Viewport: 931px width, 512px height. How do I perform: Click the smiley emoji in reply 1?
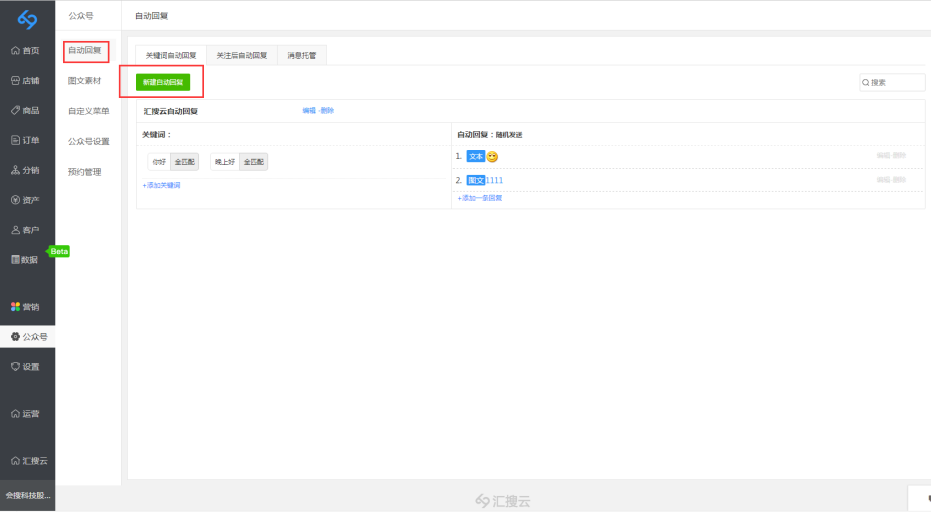(492, 157)
